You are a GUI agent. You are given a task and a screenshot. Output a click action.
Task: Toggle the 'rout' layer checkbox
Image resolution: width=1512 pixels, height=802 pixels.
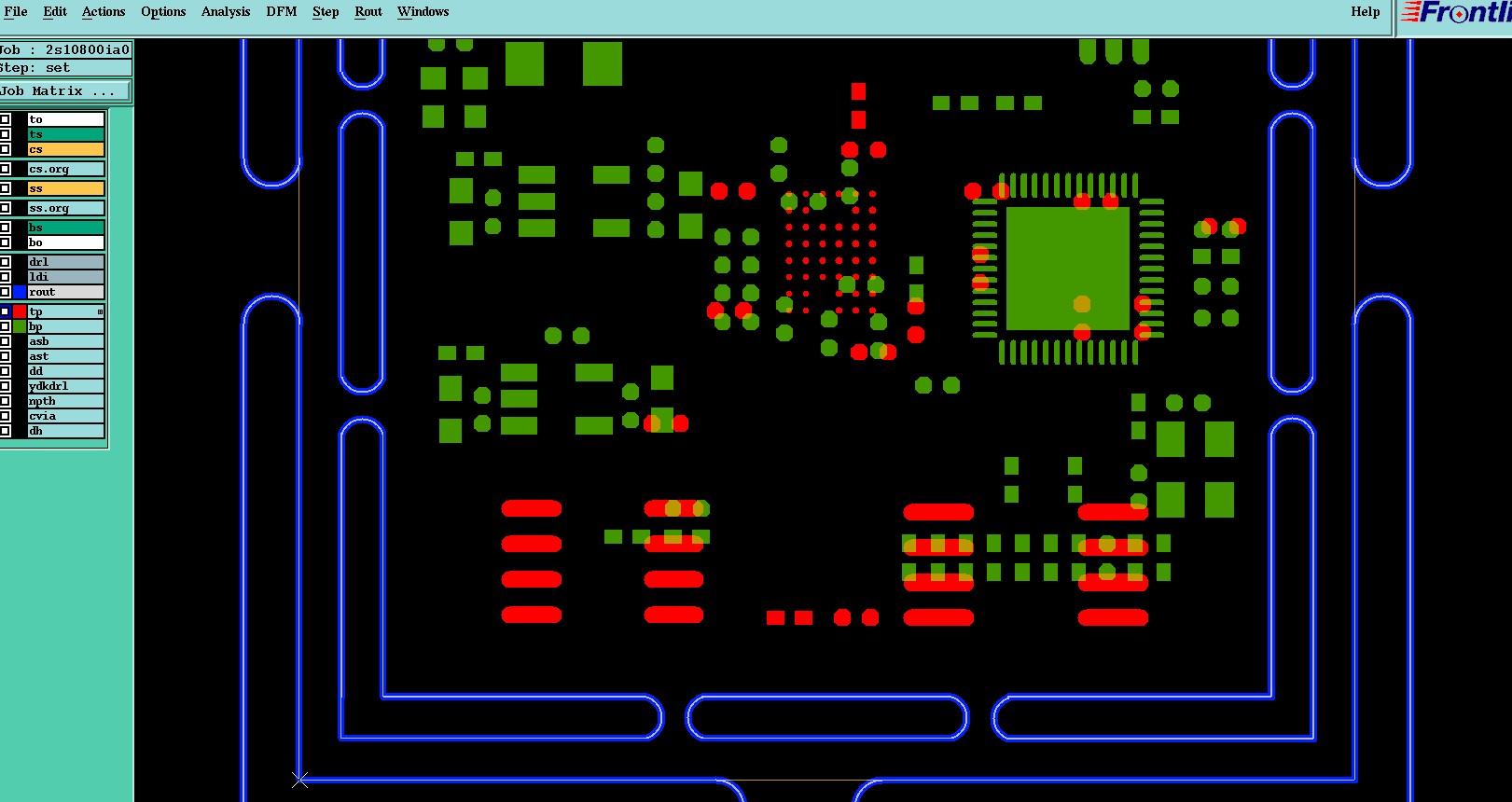pyautogui.click(x=5, y=292)
